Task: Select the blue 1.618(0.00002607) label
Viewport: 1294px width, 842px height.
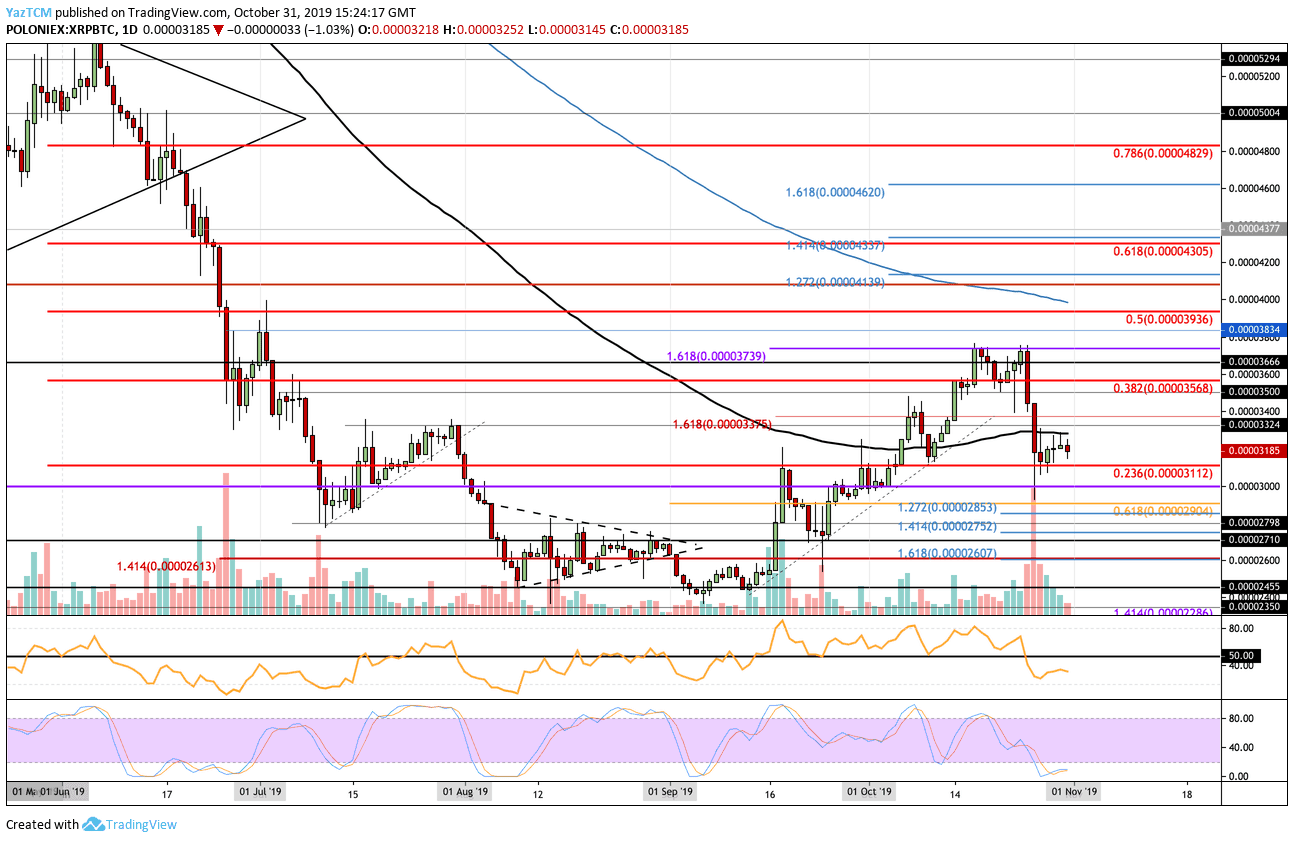Action: point(947,553)
